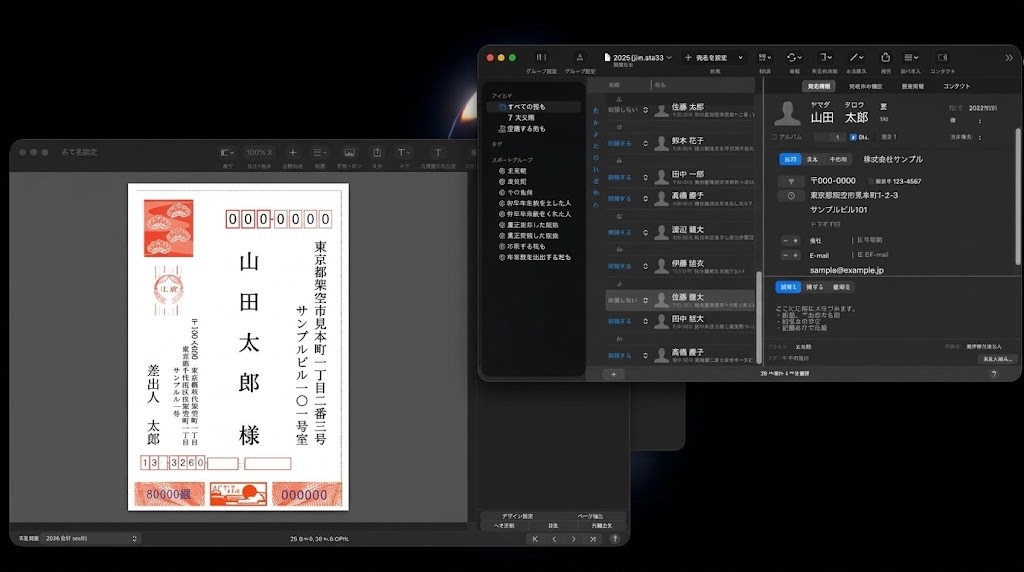Switch to the コンタクト tab in detail pane

click(956, 86)
